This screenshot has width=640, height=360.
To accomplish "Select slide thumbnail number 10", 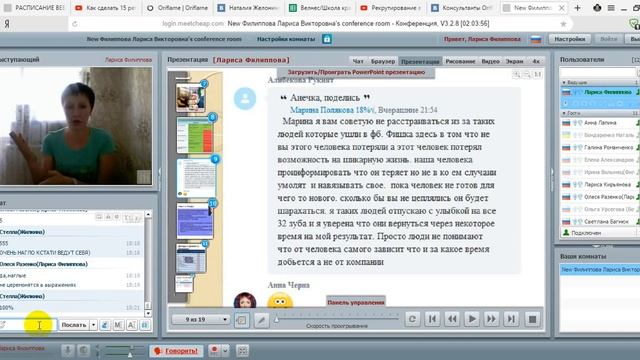I will 195,221.
